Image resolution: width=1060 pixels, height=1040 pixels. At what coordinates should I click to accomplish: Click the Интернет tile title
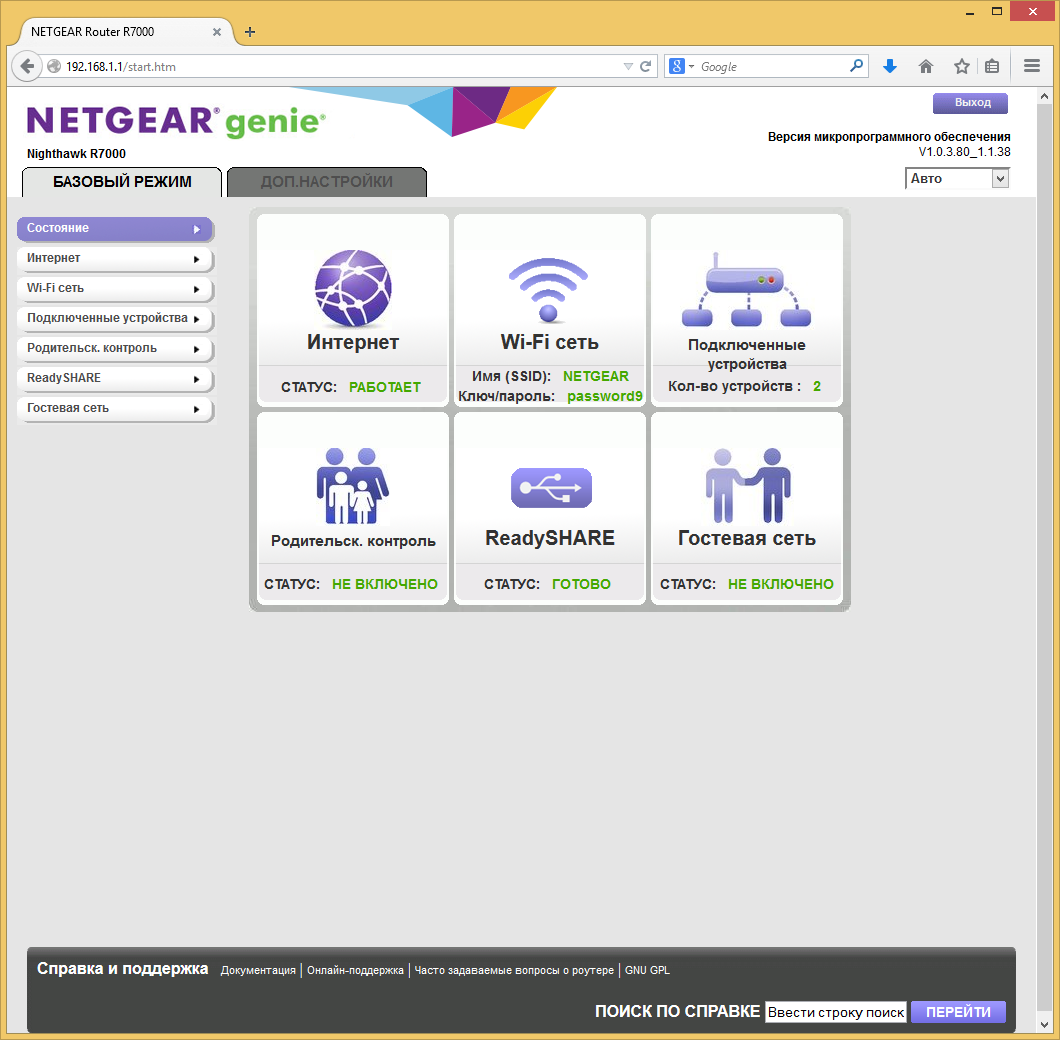pos(353,342)
